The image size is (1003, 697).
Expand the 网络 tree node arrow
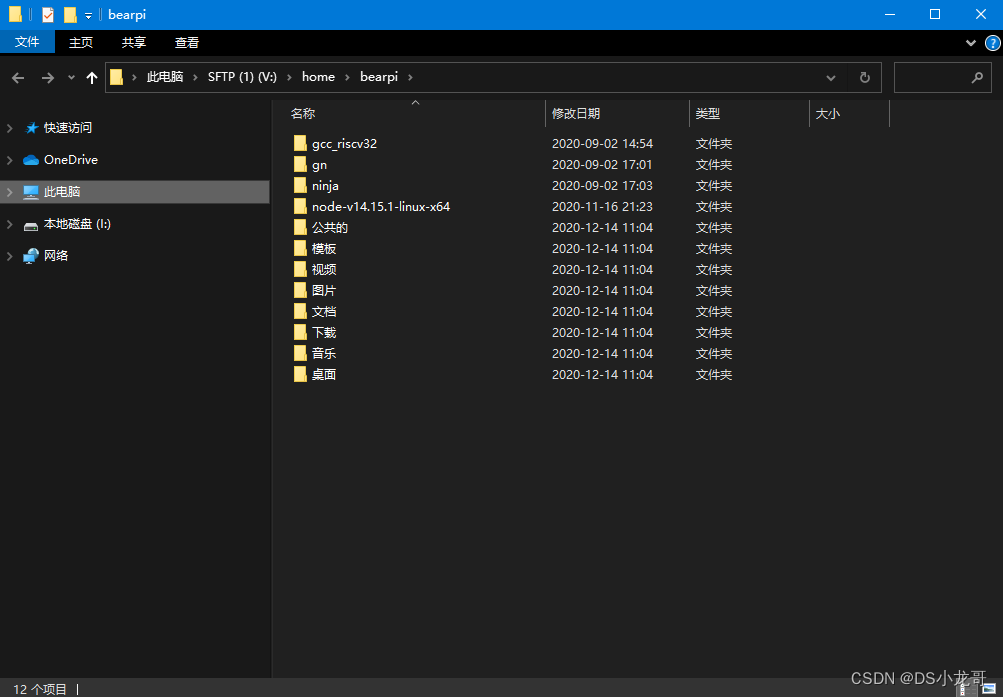(x=10, y=256)
